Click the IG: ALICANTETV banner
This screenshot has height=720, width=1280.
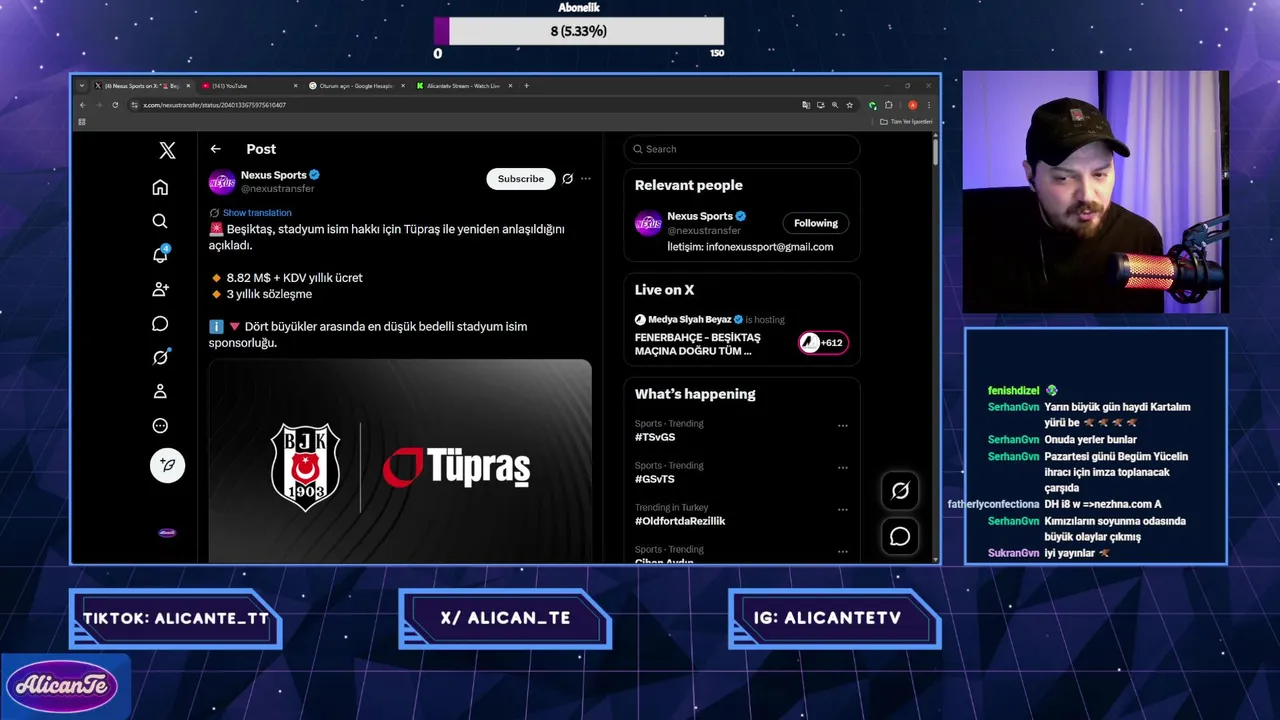click(835, 619)
